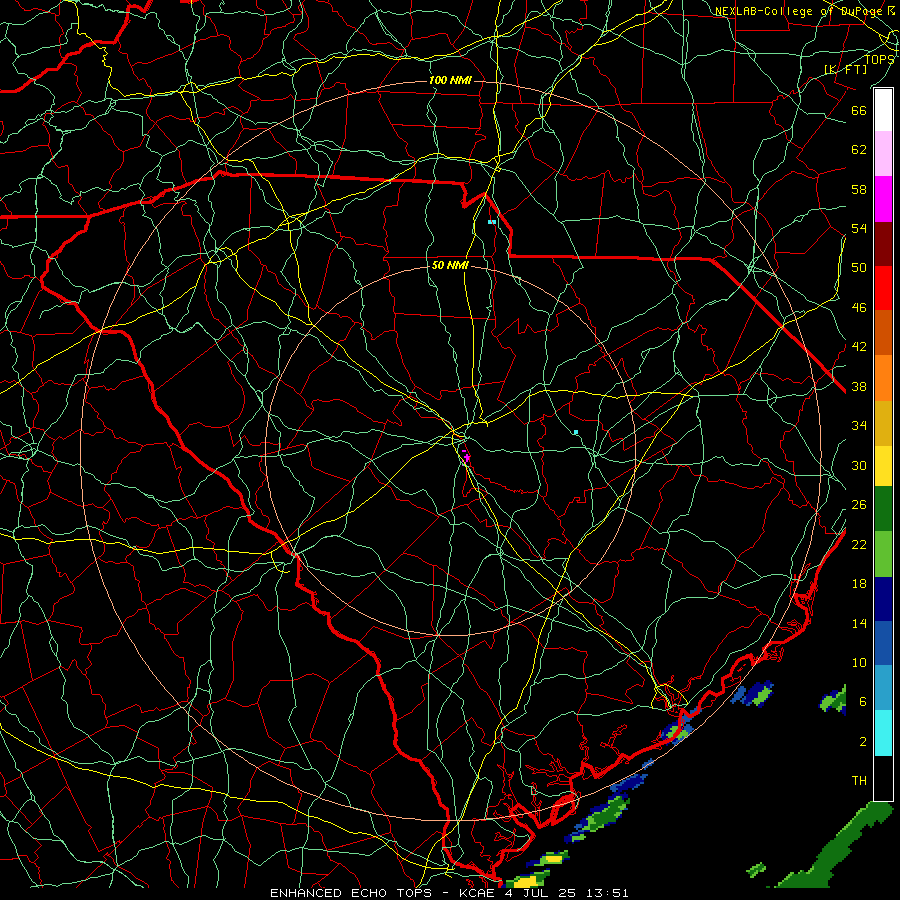Click the [K FT] units label
Viewport: 900px width, 900px height.
pyautogui.click(x=846, y=69)
